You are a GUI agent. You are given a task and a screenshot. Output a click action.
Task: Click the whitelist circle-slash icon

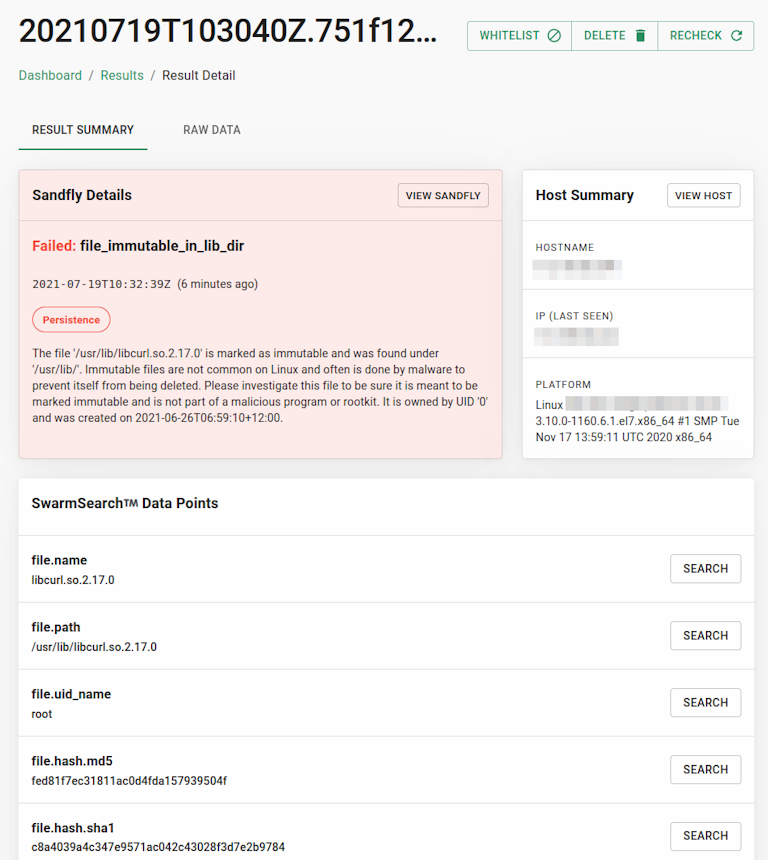(x=554, y=36)
